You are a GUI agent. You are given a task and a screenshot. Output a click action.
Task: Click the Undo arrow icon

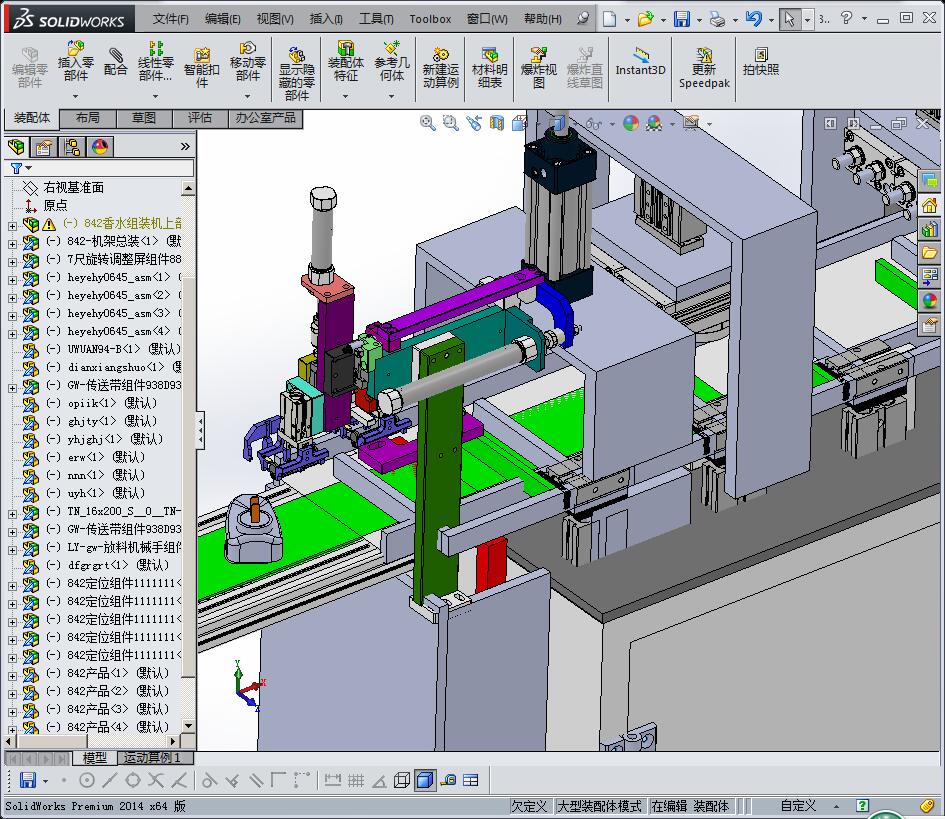pyautogui.click(x=753, y=19)
